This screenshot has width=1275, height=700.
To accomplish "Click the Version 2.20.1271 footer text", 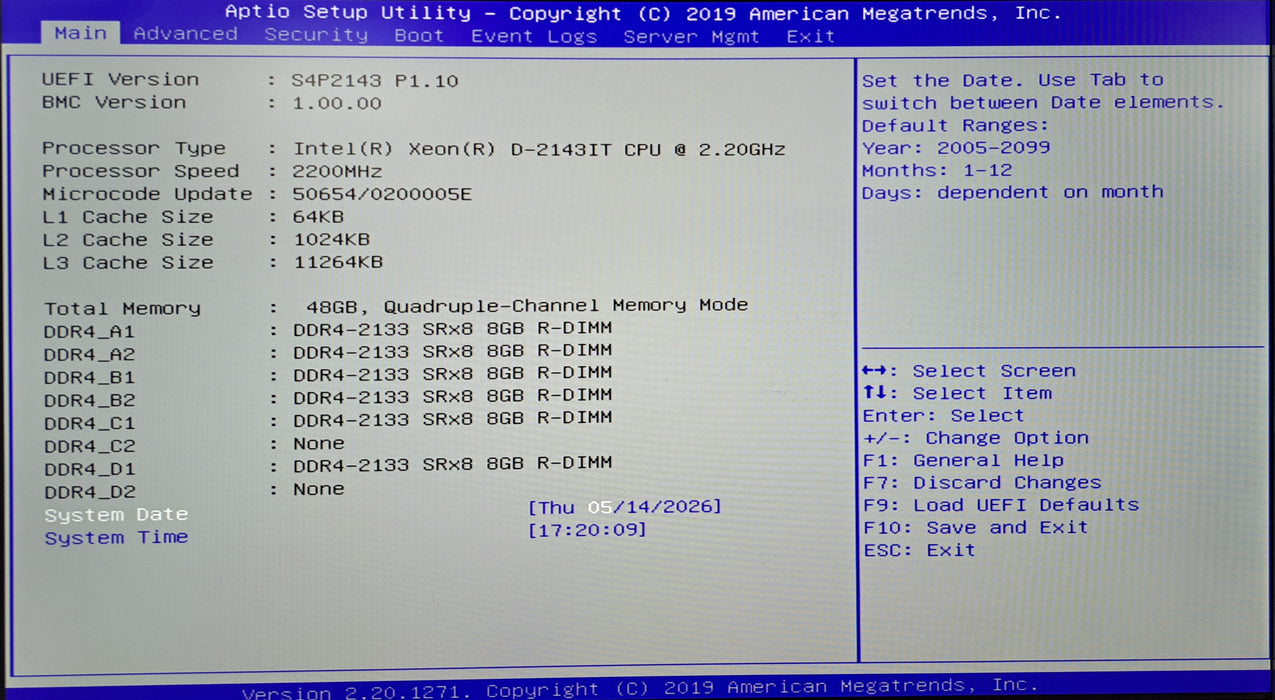I will click(640, 689).
